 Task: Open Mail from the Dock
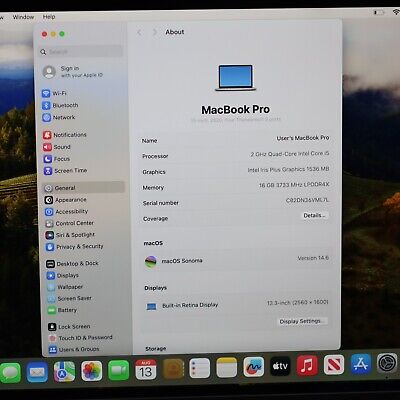(x=37, y=372)
